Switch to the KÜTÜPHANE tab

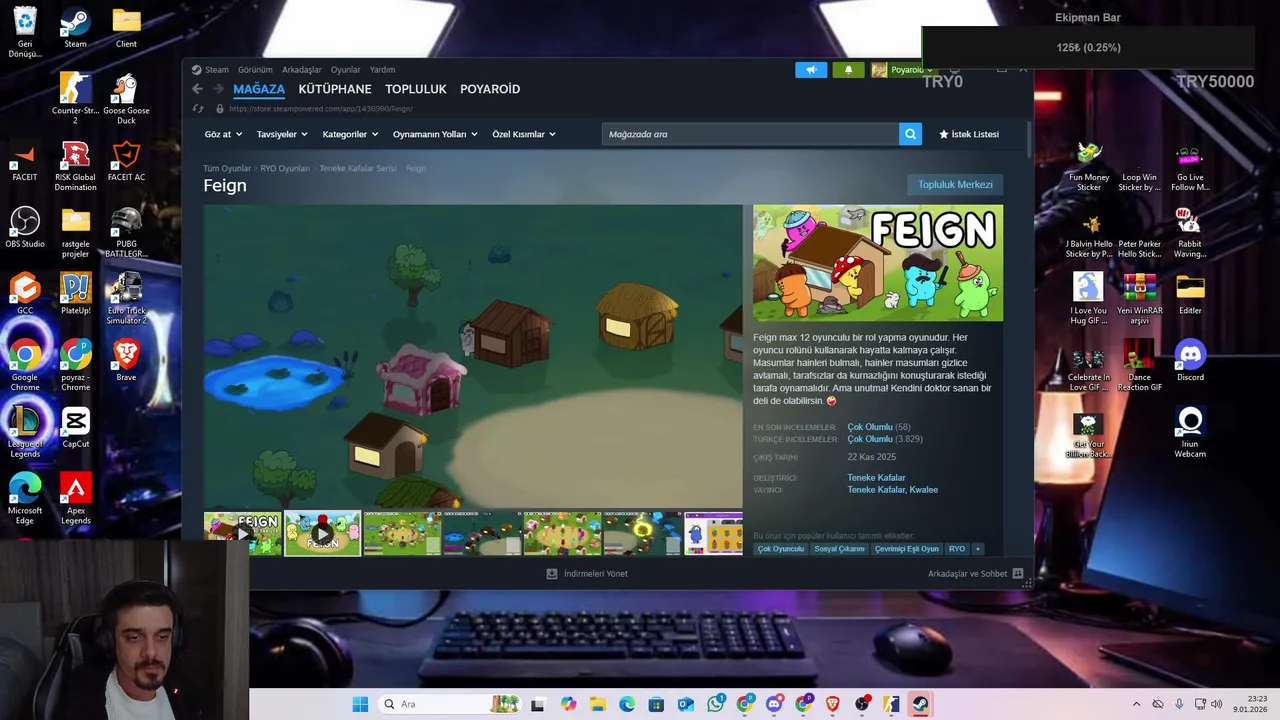coord(335,89)
